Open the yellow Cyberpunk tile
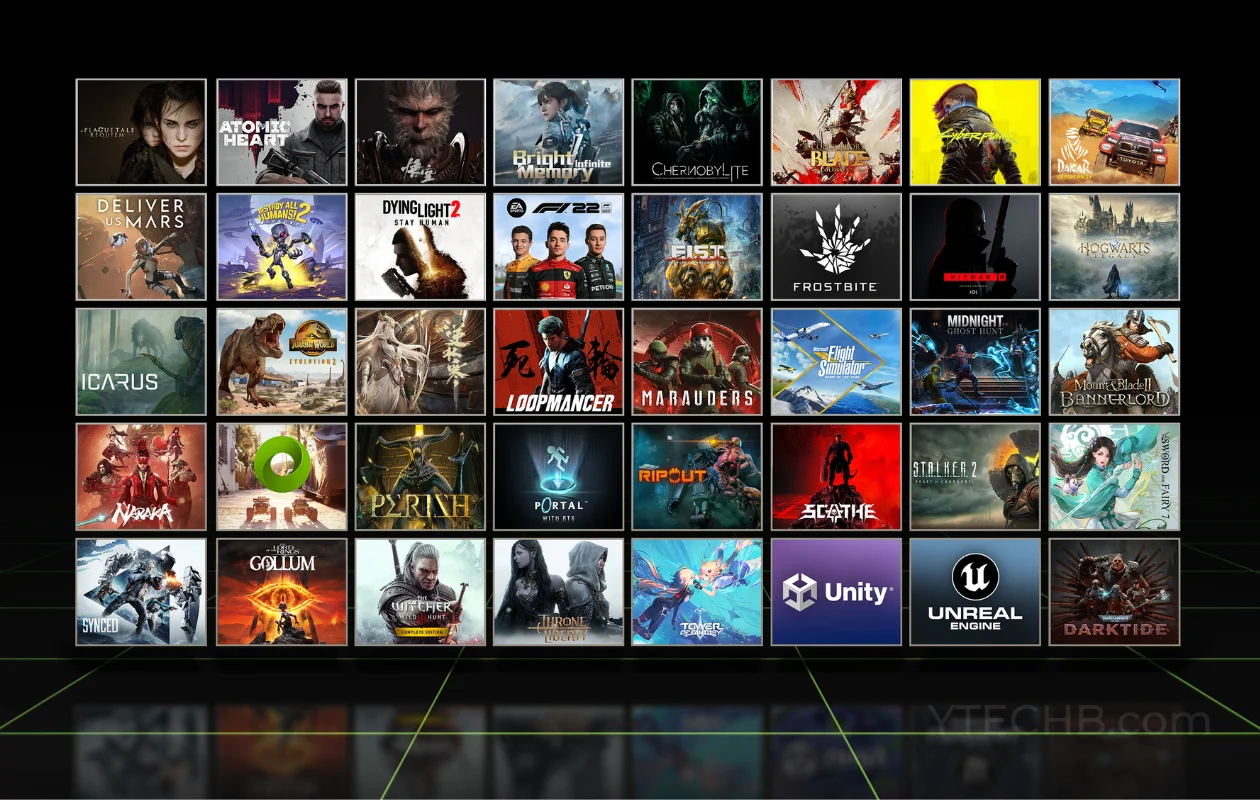 point(975,132)
